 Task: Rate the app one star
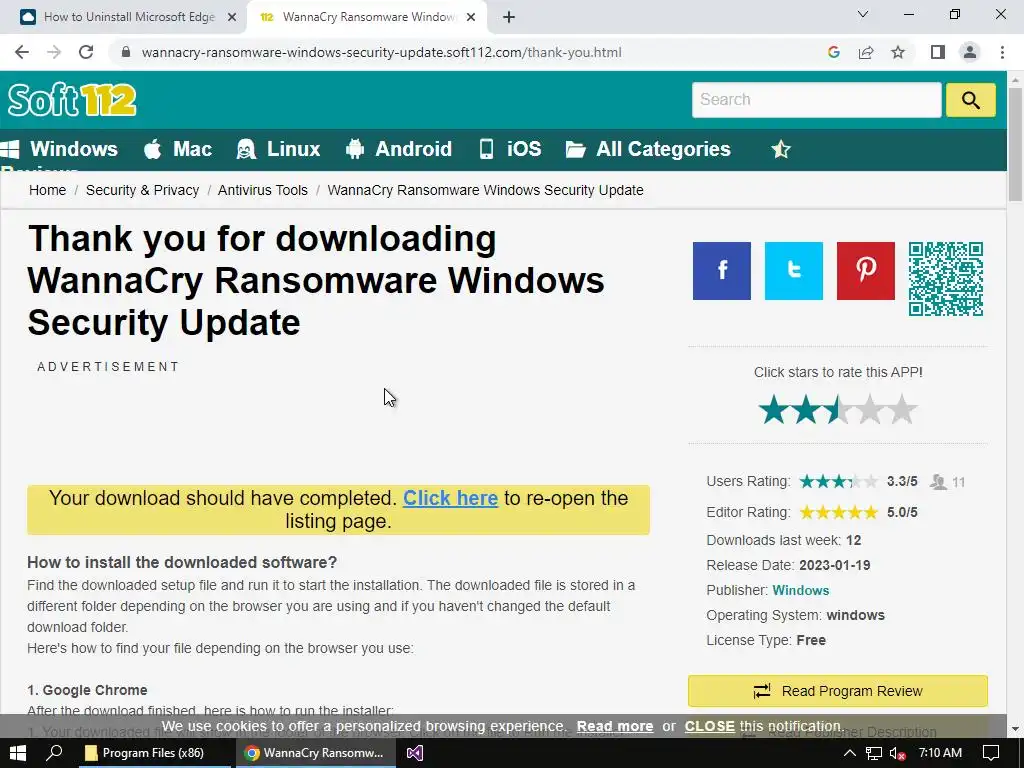coord(774,409)
